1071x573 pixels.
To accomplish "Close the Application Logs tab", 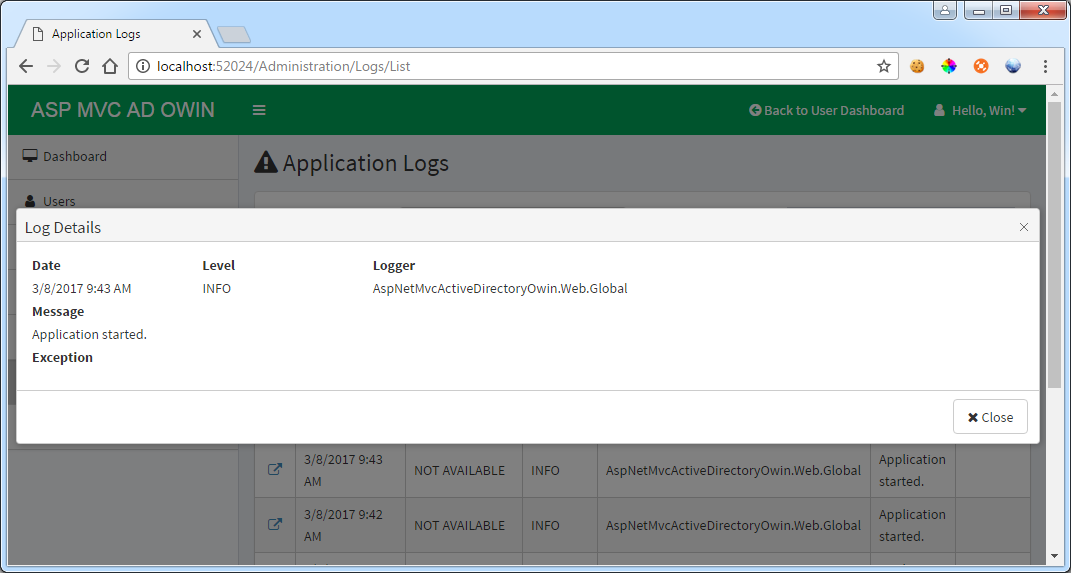I will [x=197, y=33].
